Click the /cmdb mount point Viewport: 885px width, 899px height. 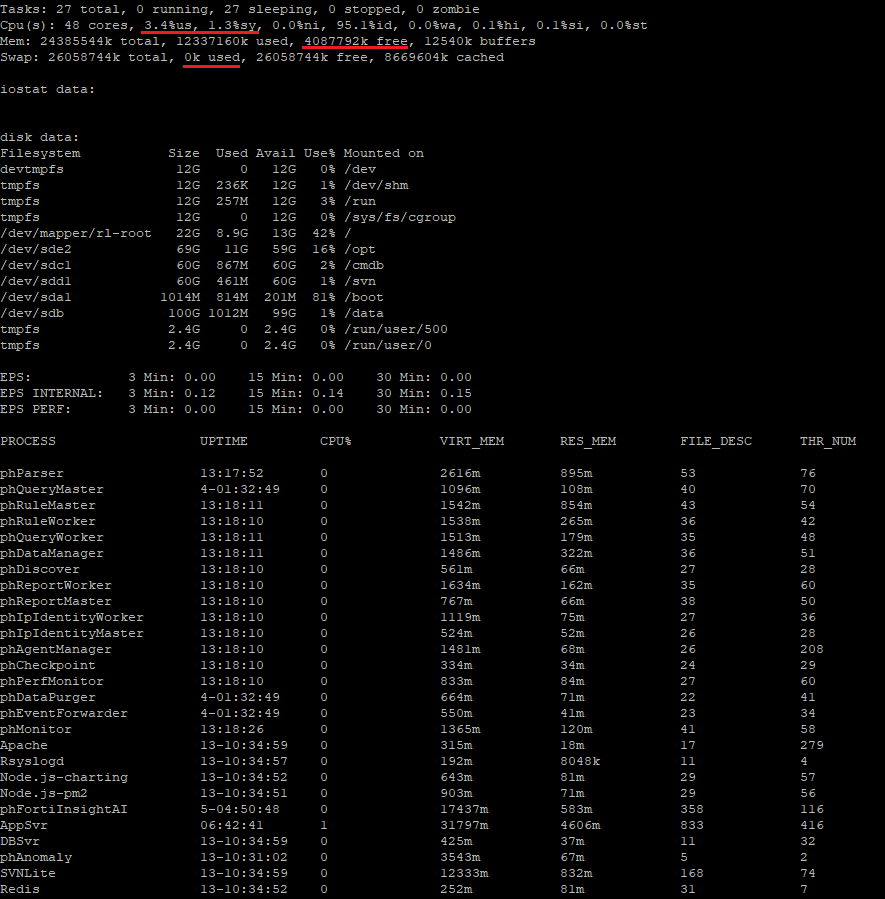(364, 266)
